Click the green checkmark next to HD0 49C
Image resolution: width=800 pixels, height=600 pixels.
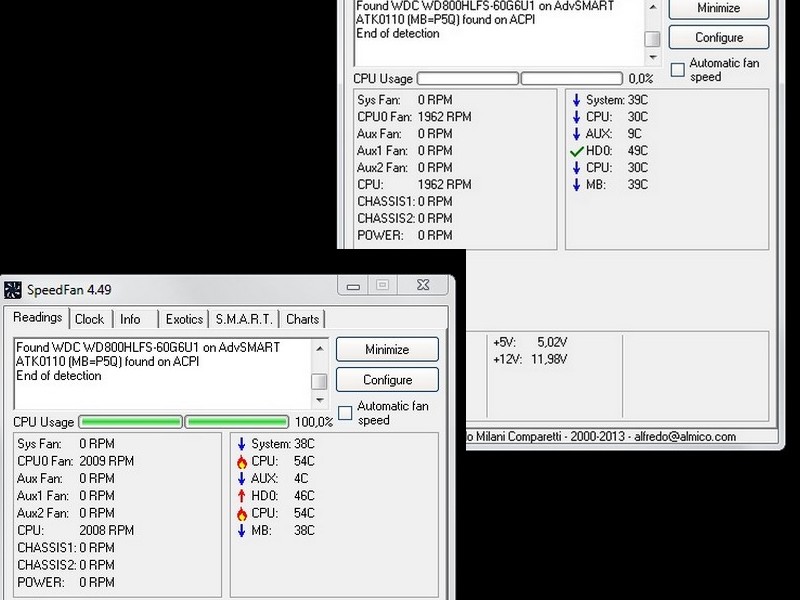click(576, 151)
